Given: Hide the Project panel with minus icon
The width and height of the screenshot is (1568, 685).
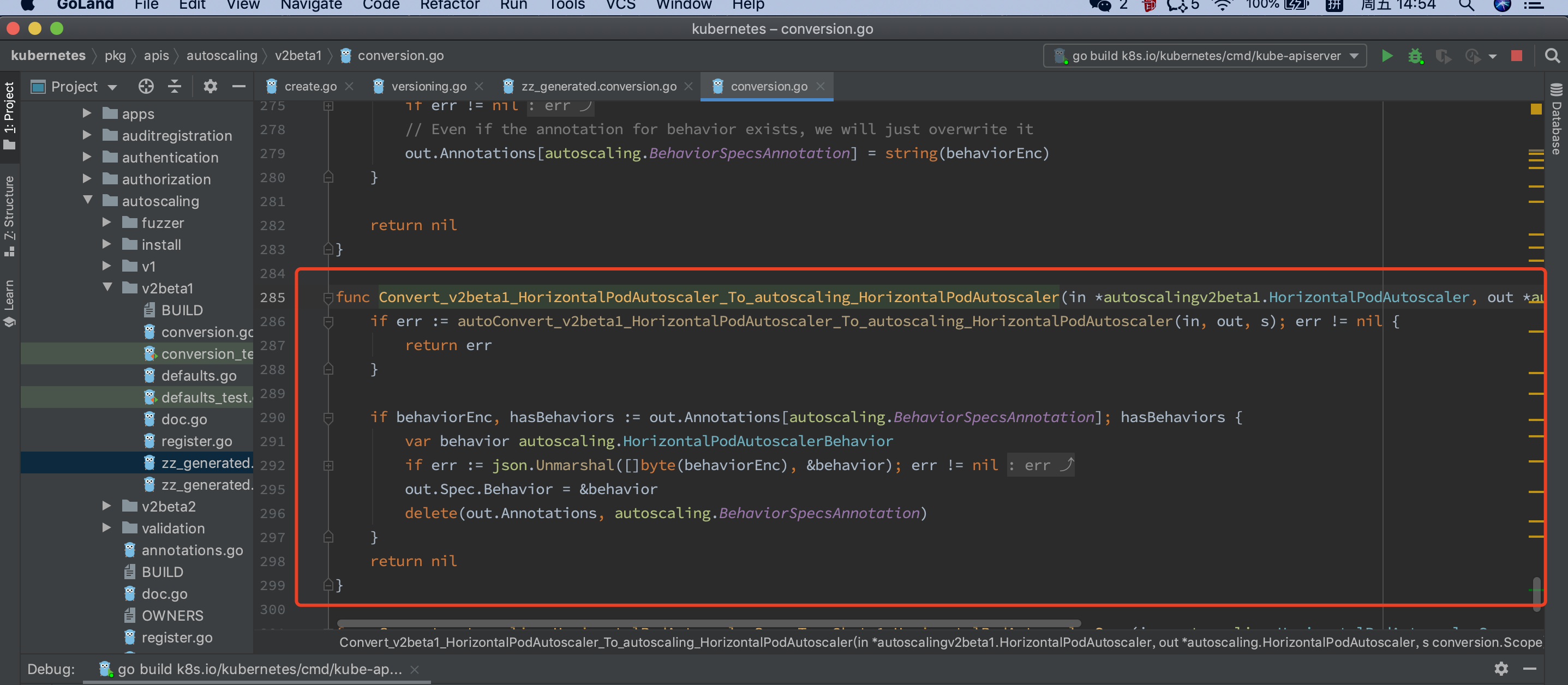Looking at the screenshot, I should tap(238, 86).
